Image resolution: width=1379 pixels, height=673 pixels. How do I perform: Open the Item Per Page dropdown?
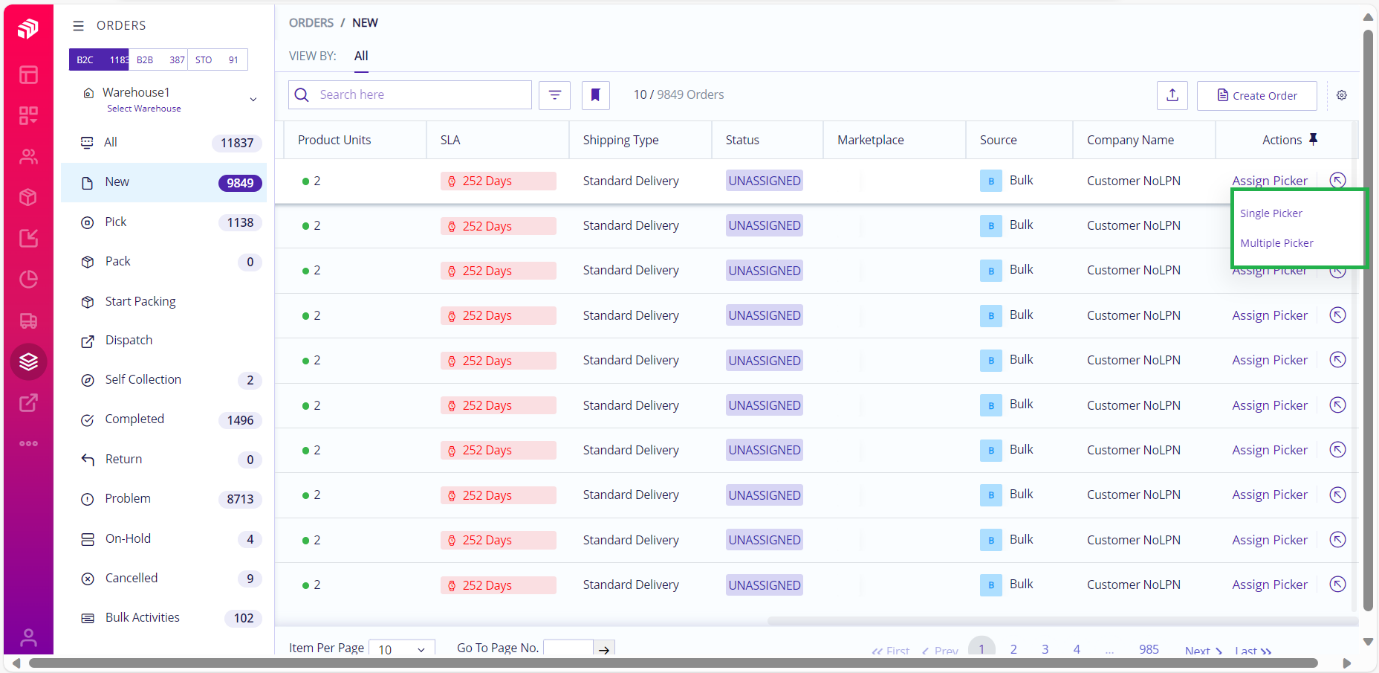coord(402,649)
